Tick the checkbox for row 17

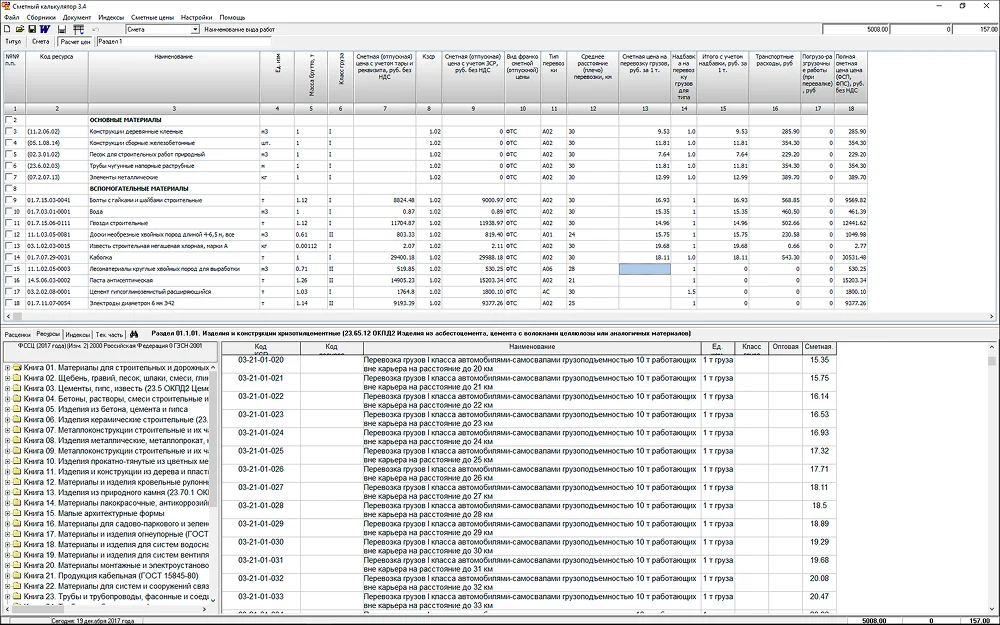click(8, 292)
